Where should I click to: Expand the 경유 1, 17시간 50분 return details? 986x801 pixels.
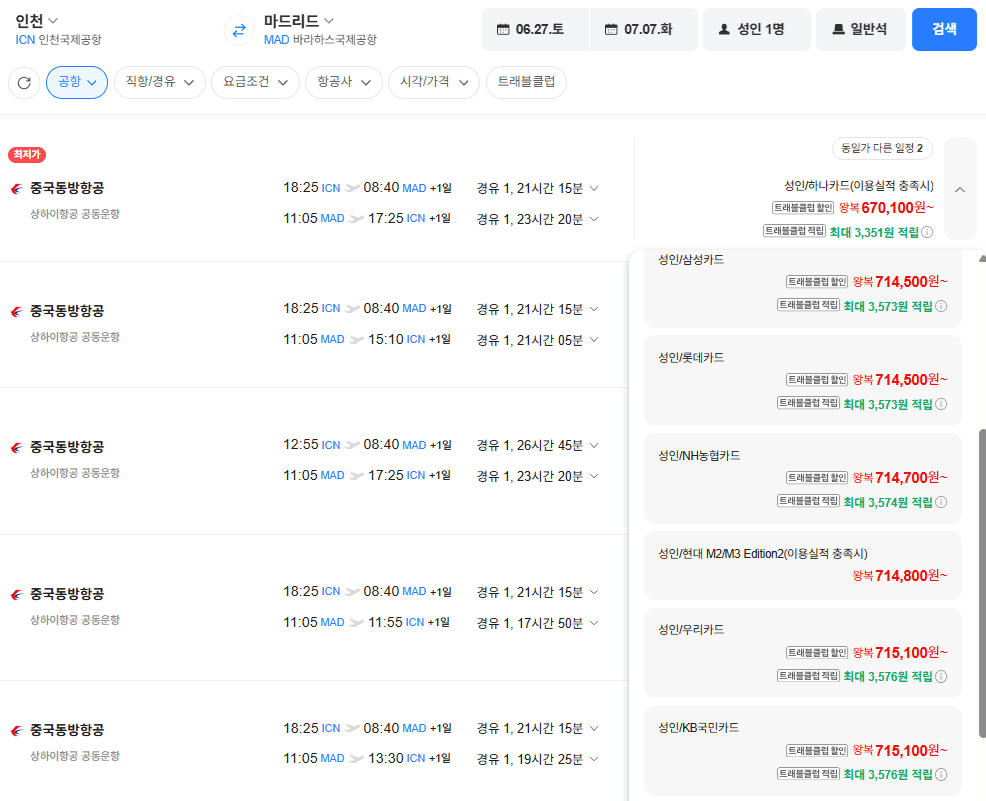[x=537, y=623]
